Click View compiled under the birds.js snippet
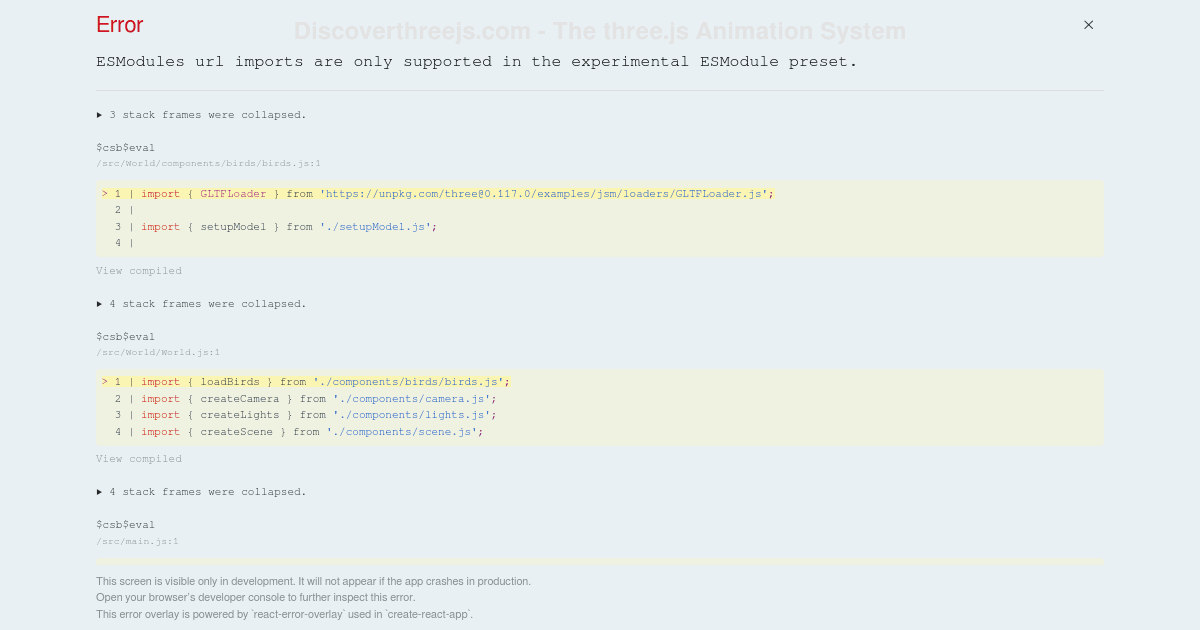The image size is (1200, 630). point(139,271)
